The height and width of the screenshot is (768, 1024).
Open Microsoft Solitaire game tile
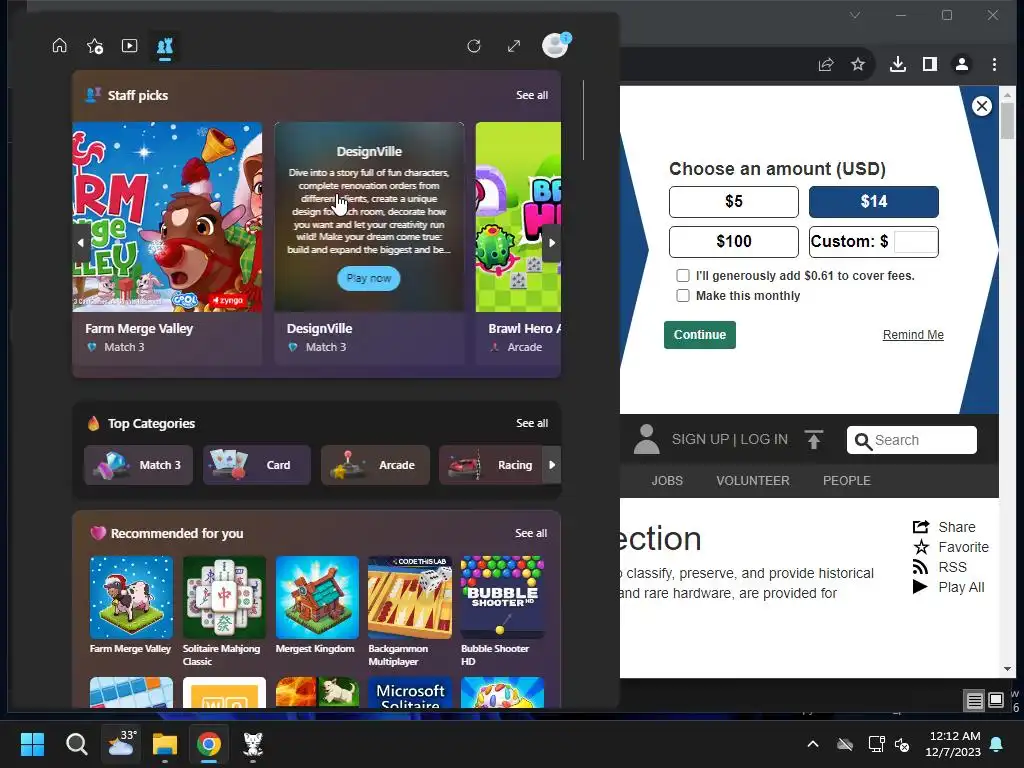click(x=409, y=693)
